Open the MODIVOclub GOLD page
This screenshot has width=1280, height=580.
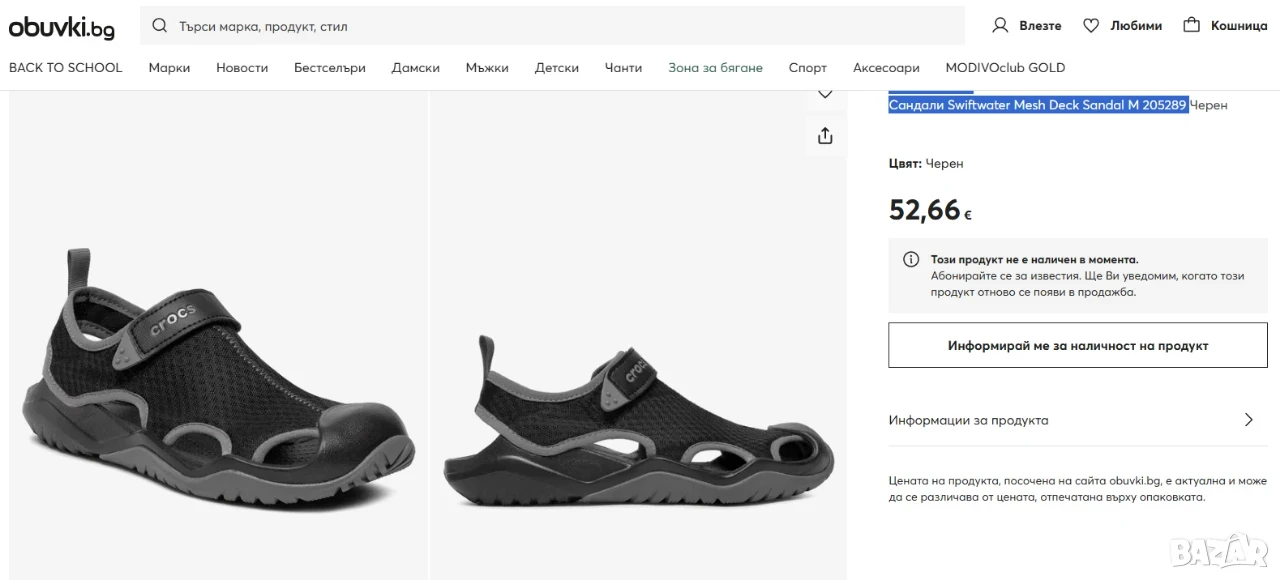point(1005,68)
